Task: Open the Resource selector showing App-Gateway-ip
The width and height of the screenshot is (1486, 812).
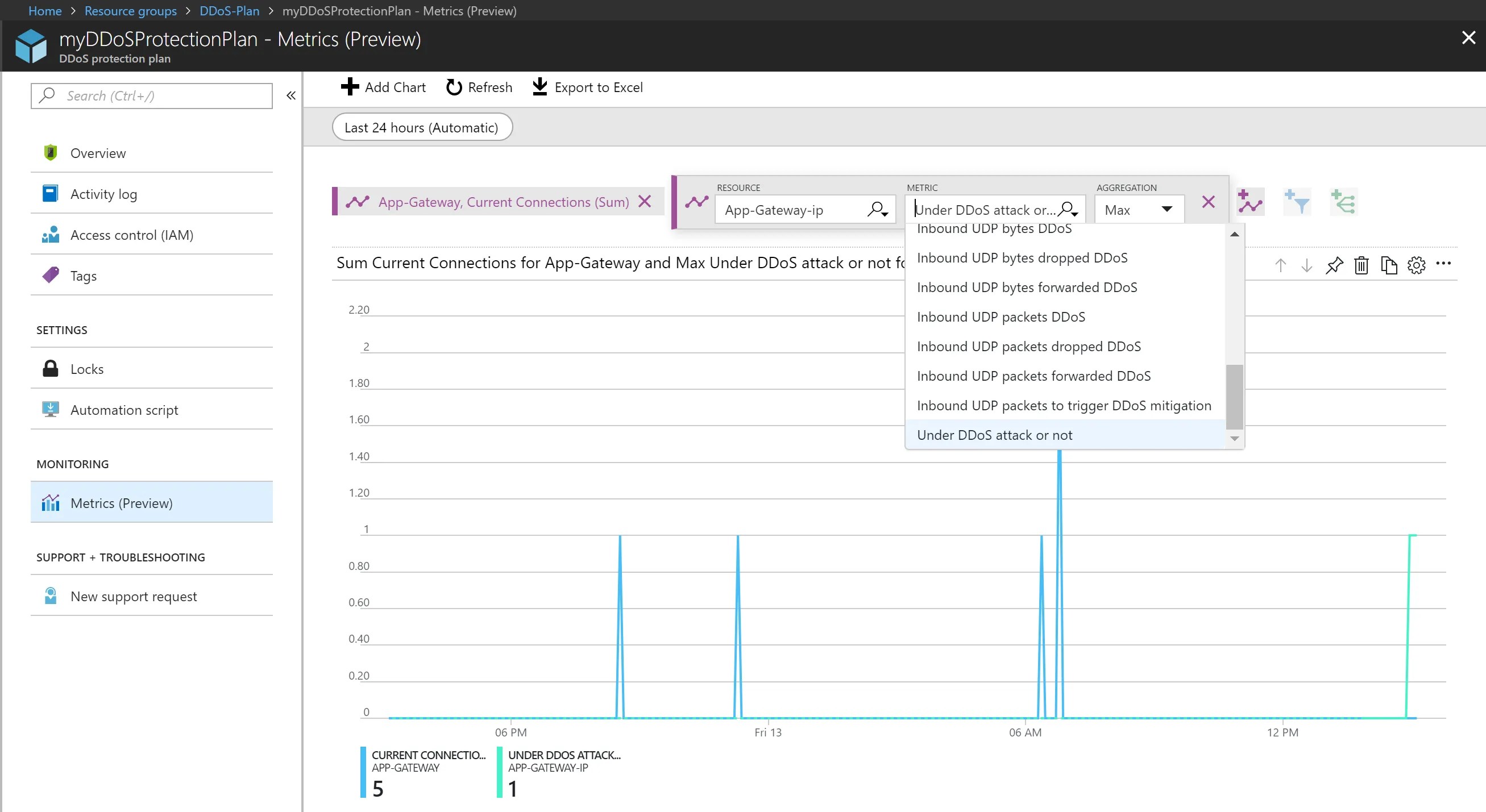Action: [x=806, y=209]
